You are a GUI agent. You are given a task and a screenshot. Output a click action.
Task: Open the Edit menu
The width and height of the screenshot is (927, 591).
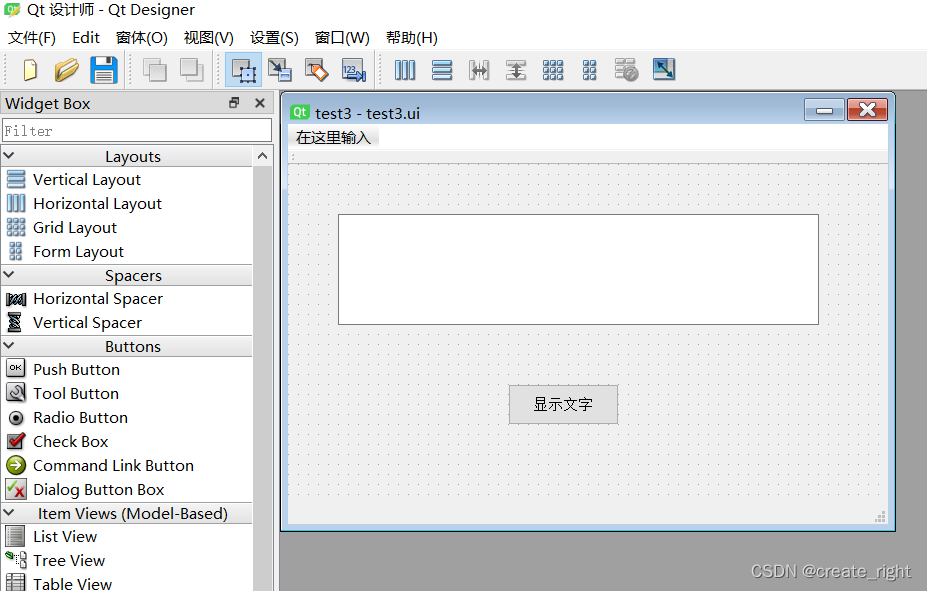pos(86,38)
